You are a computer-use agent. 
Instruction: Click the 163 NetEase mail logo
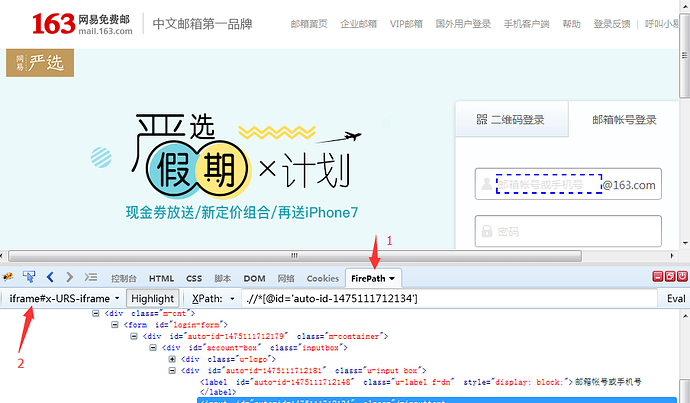pos(82,24)
